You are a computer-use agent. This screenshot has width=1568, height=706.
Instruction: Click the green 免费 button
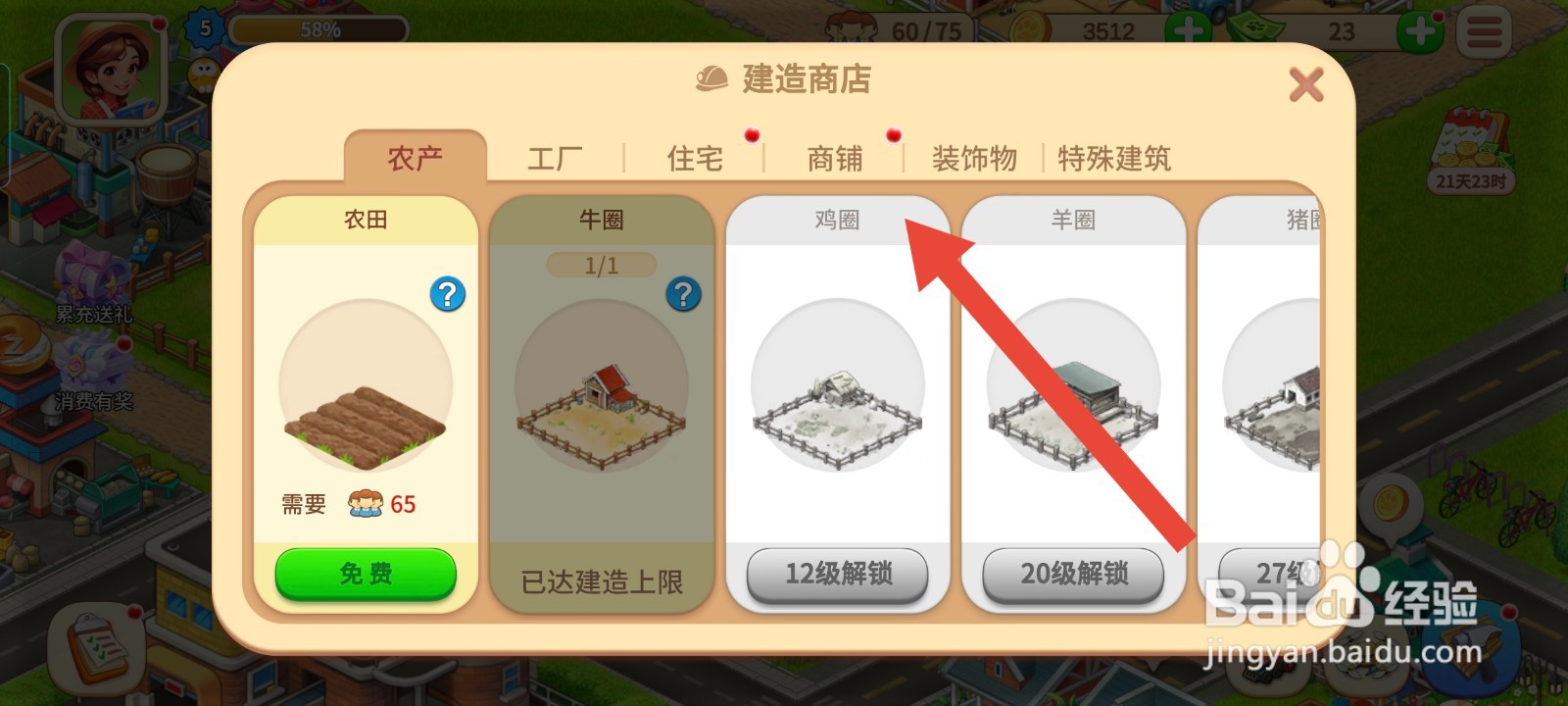(366, 574)
